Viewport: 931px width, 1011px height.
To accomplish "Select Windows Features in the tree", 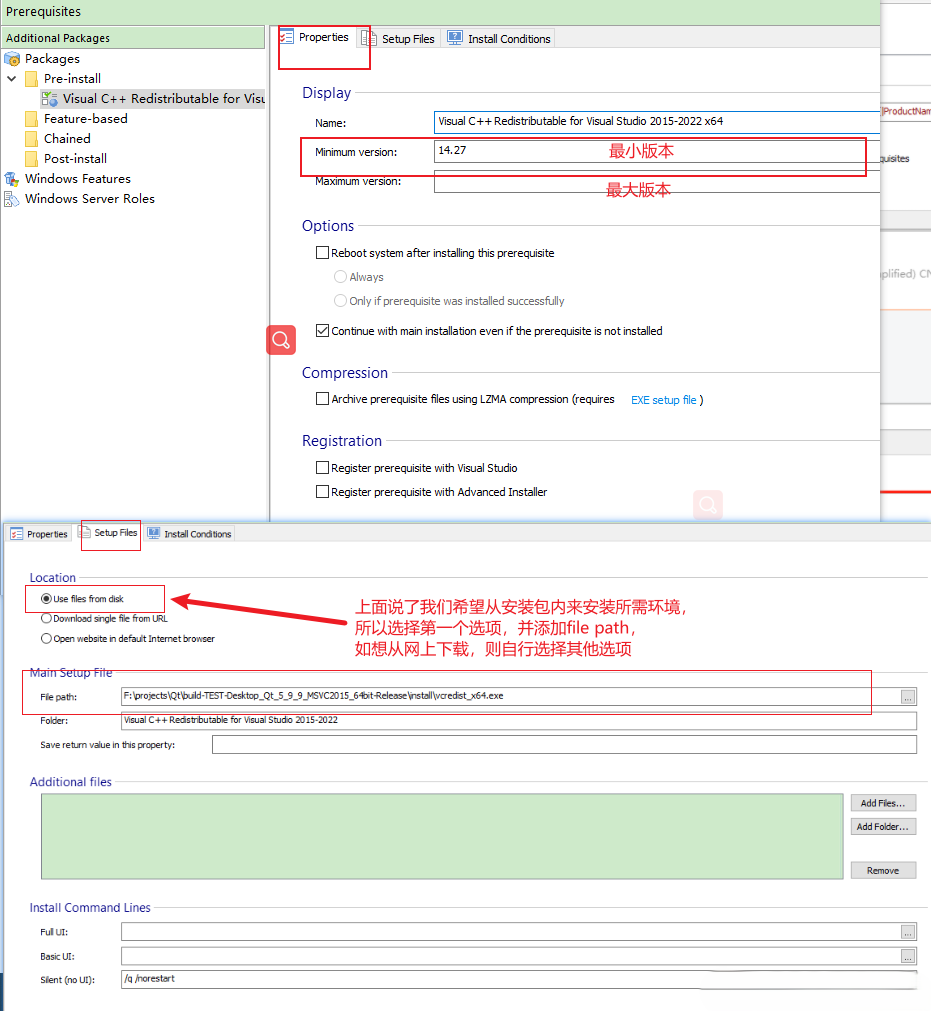I will 78,179.
